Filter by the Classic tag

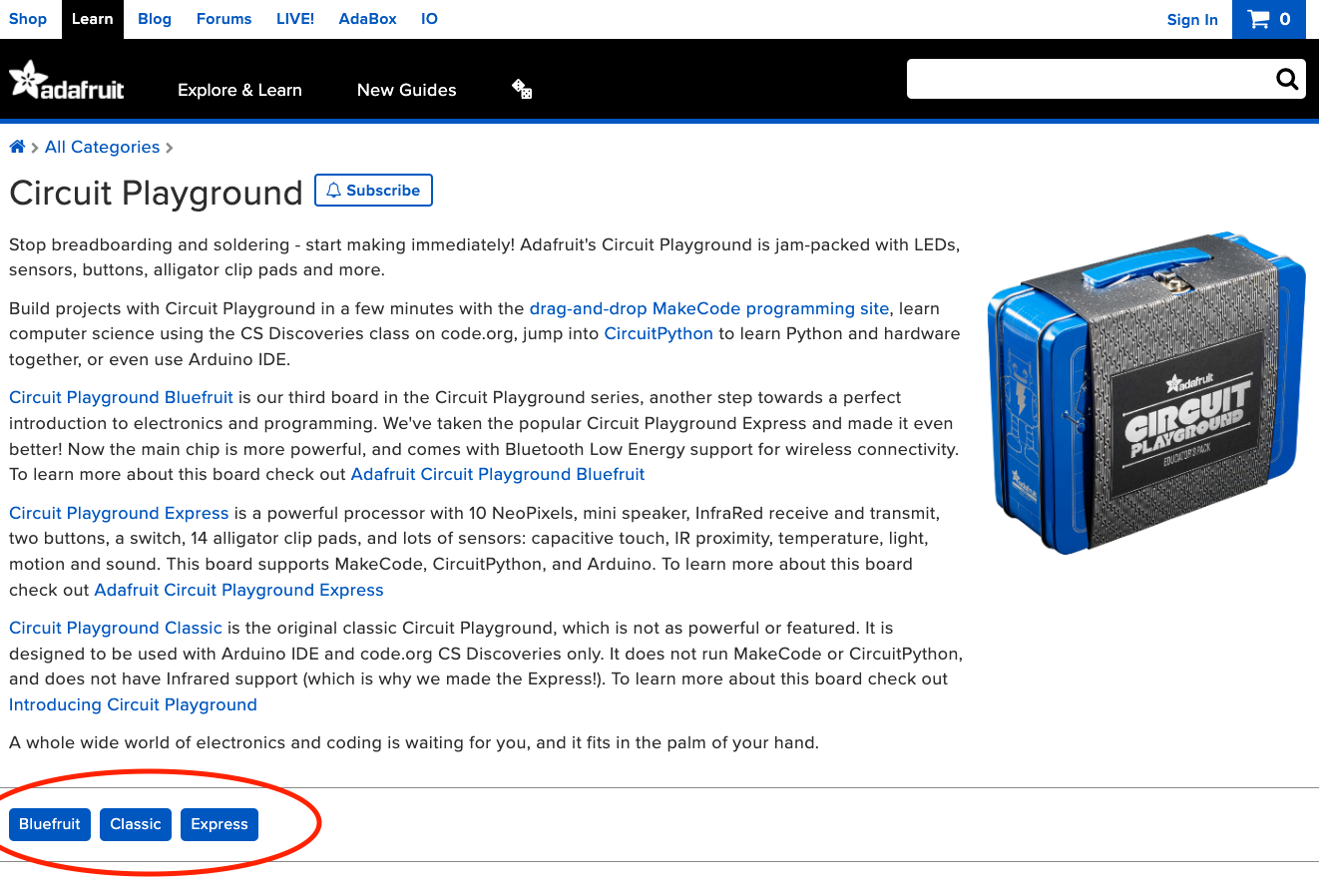click(136, 824)
